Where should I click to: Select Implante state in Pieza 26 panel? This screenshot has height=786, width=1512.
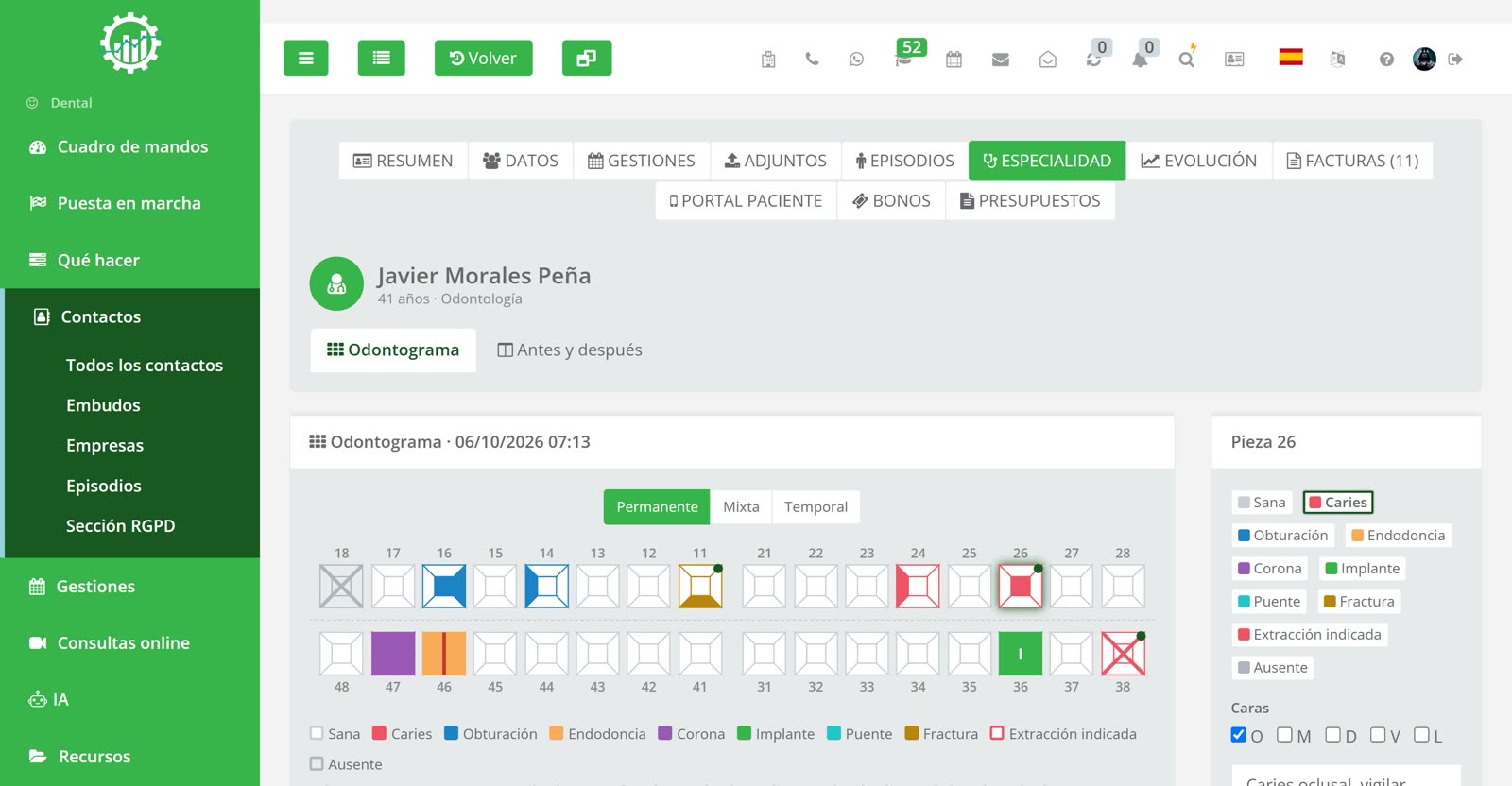[1363, 569]
